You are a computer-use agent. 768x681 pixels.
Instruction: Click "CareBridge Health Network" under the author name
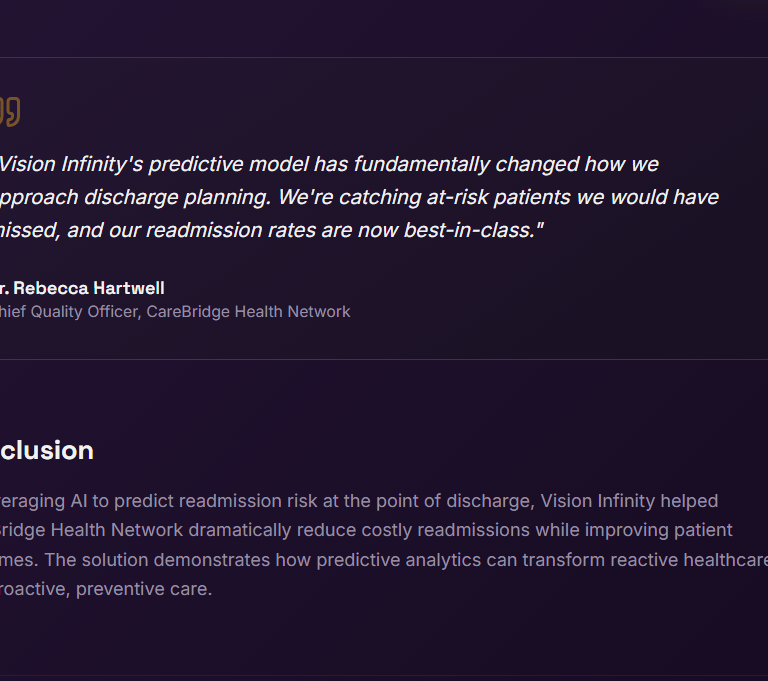[x=248, y=312]
